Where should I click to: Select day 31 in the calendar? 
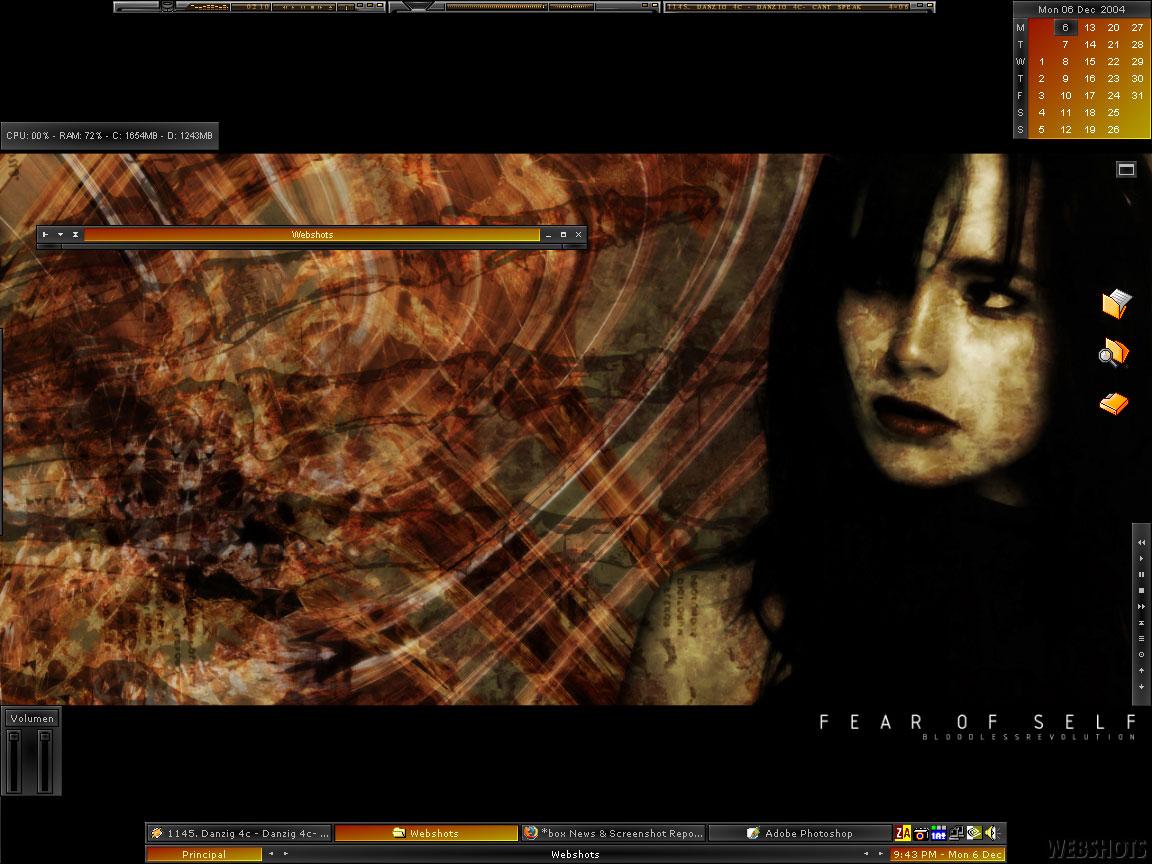click(1137, 96)
